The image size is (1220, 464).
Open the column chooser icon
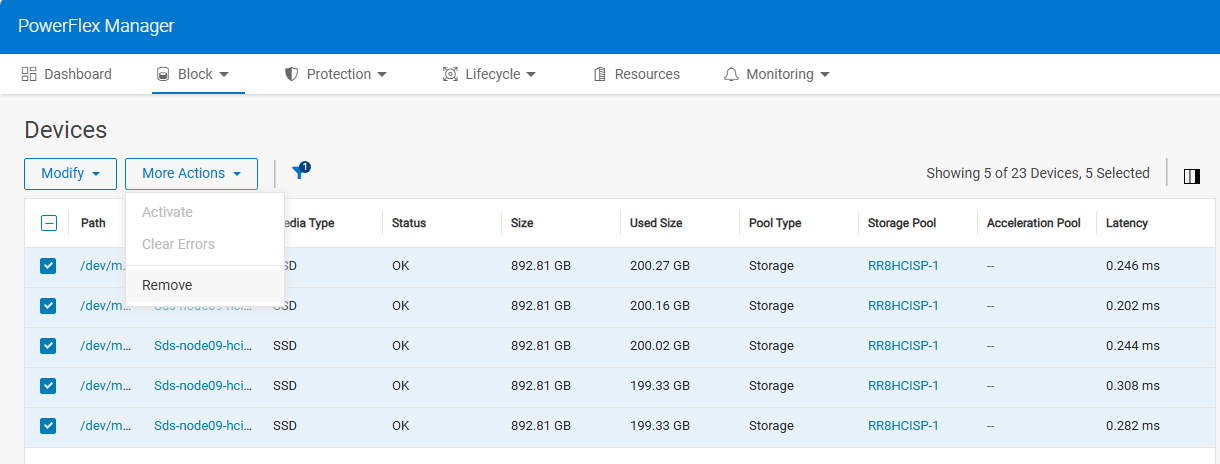(1191, 176)
